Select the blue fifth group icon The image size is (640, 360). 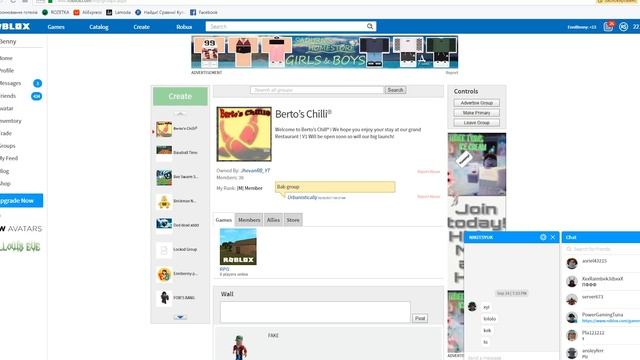click(164, 225)
